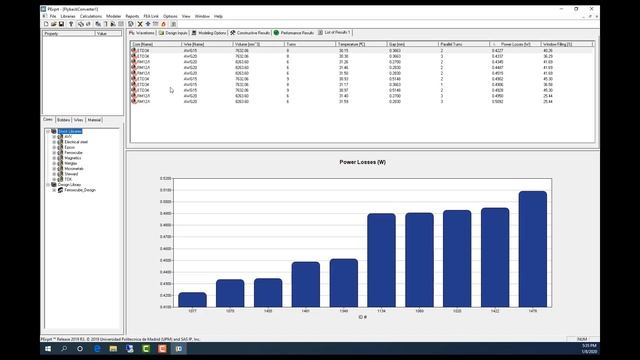Switch to the Performance Results tab
The width and height of the screenshot is (640, 360).
tap(294, 33)
